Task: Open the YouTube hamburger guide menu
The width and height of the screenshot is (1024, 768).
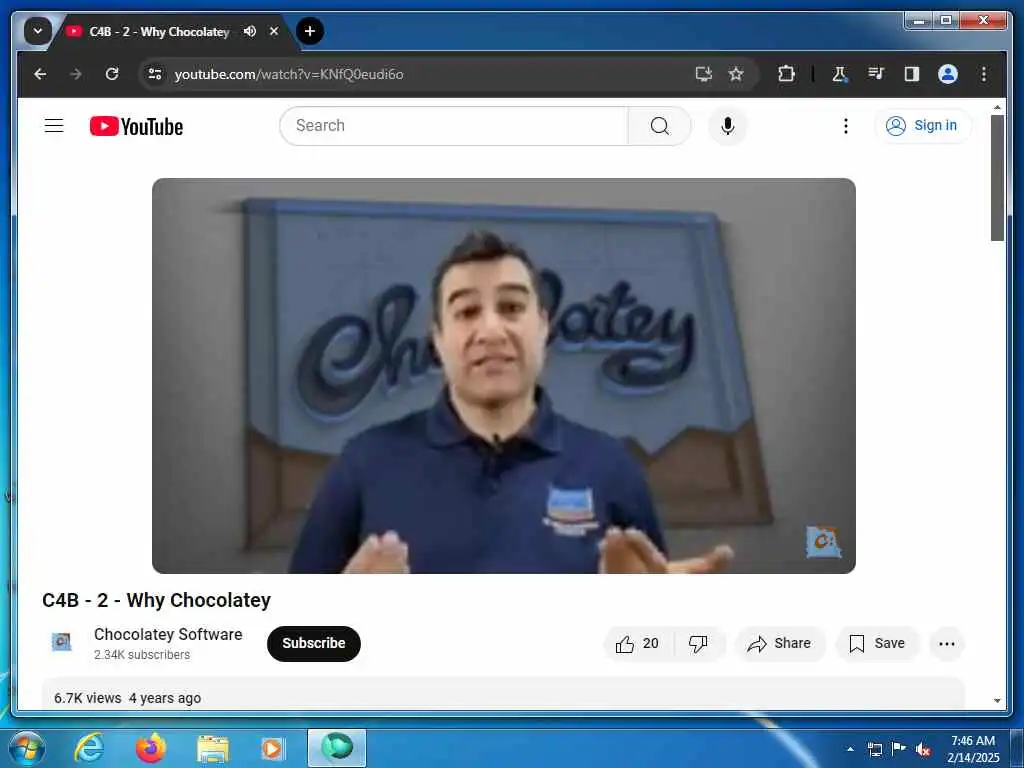Action: (x=54, y=125)
